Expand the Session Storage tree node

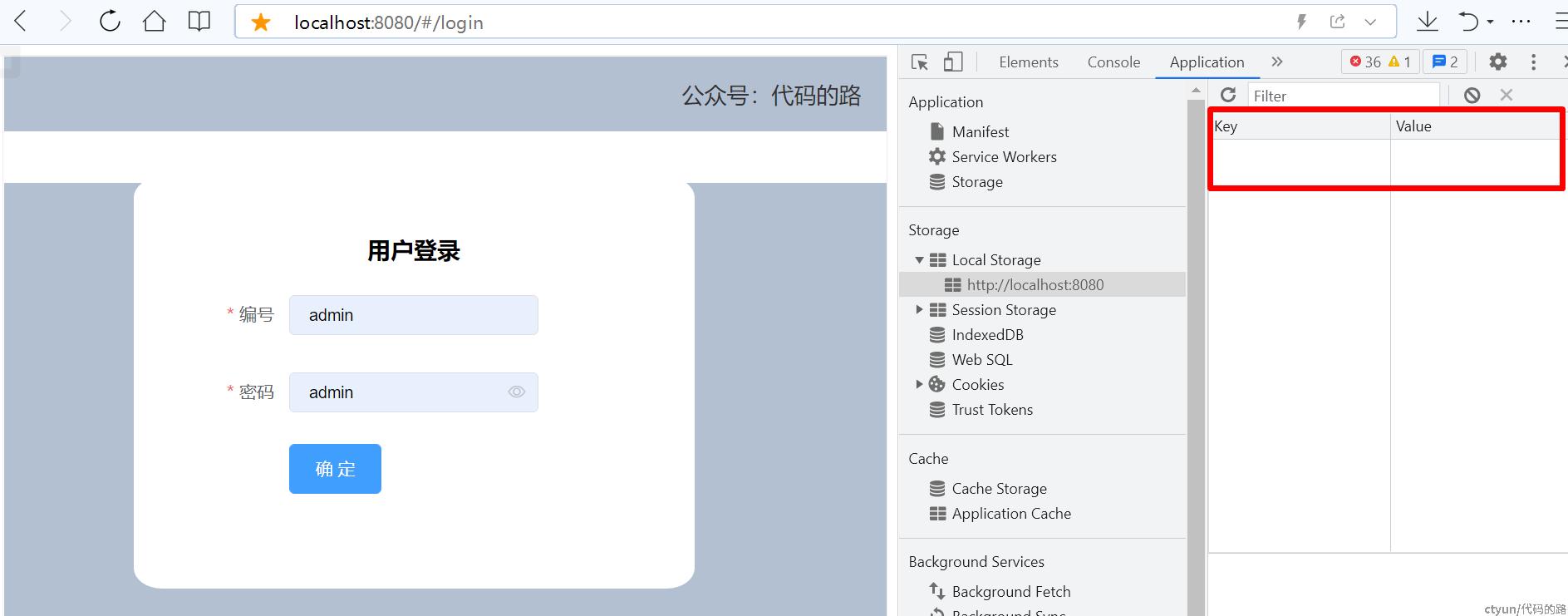click(x=919, y=310)
